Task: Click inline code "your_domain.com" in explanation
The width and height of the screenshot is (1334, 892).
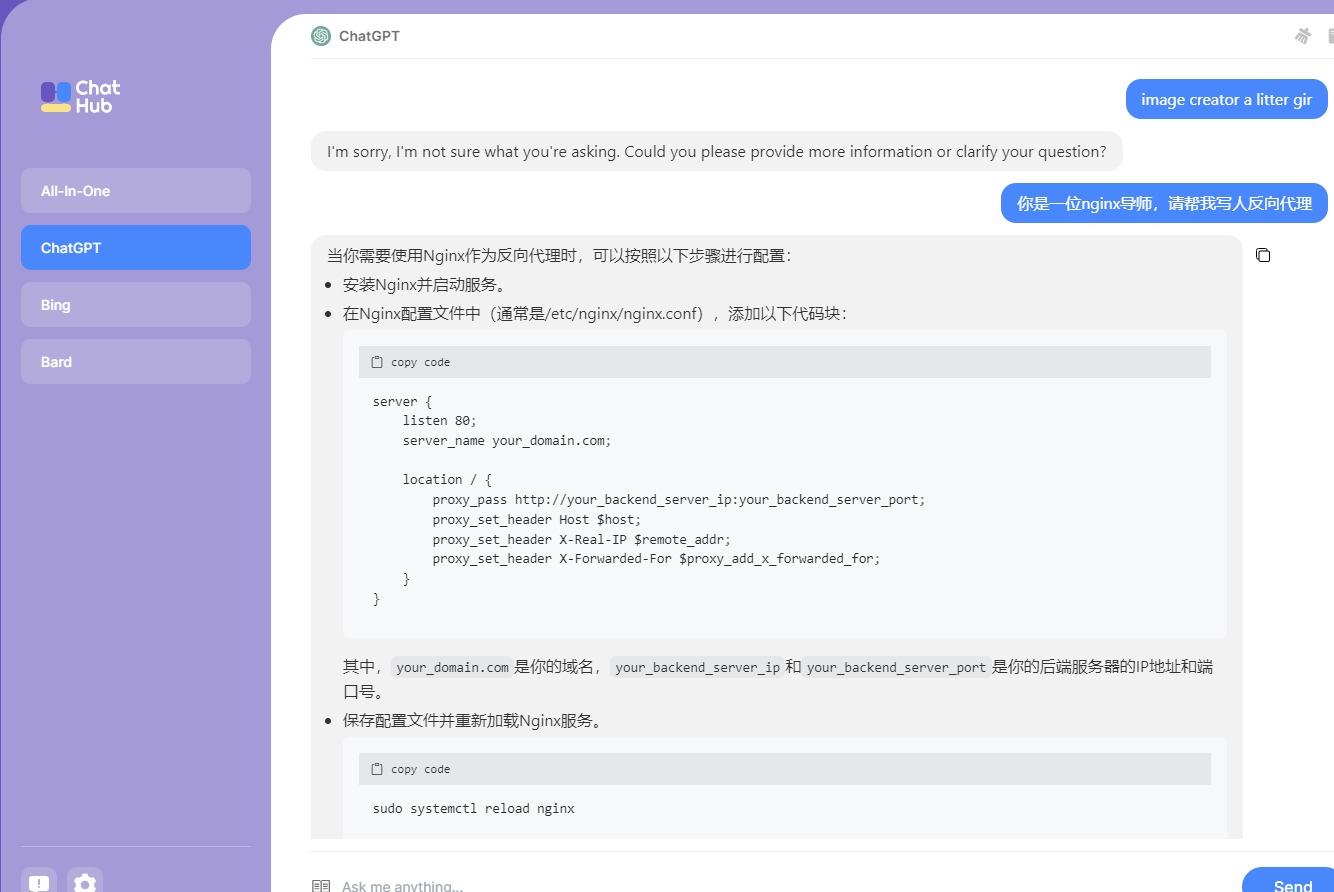Action: (x=452, y=667)
